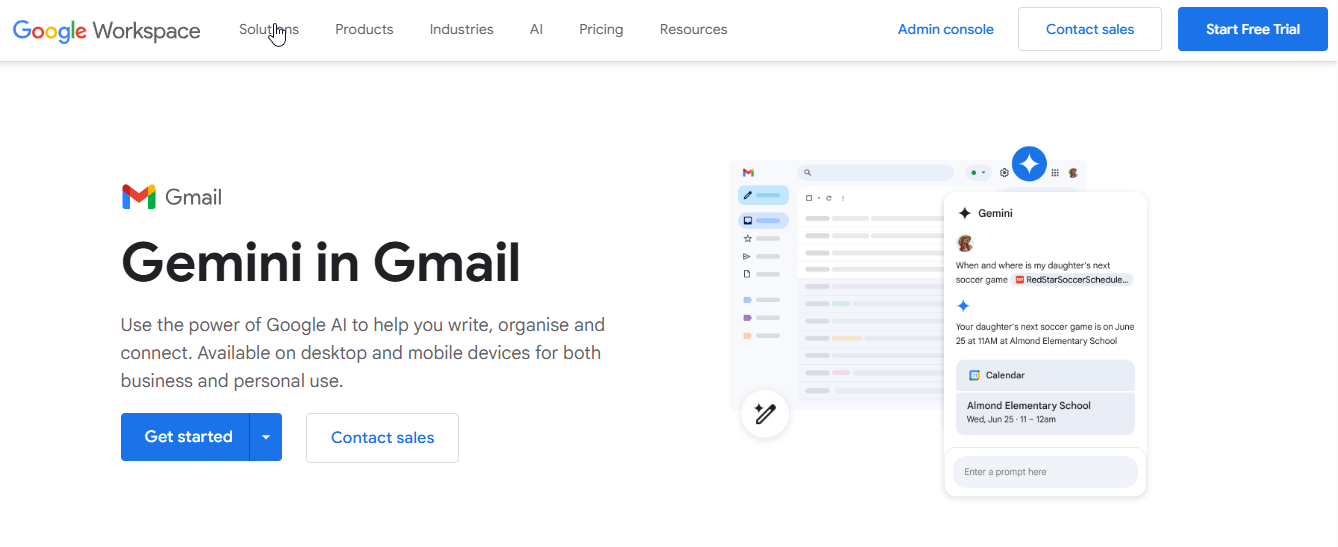
Task: Click the inbox icon in the Gmail sidebar
Action: 748,220
